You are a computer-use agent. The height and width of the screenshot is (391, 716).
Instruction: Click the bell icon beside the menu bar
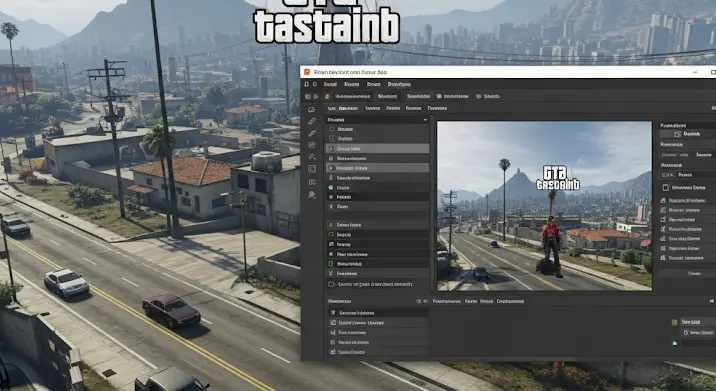coord(306,84)
